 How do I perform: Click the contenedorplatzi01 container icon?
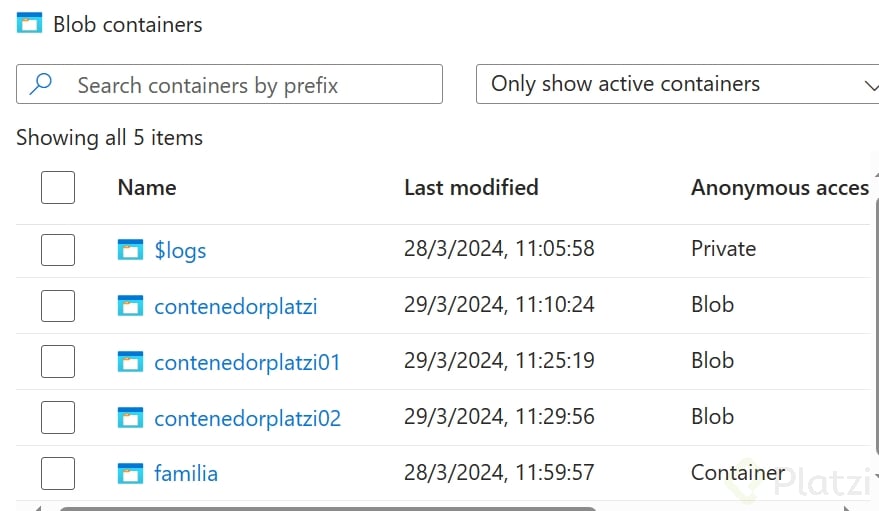tap(130, 361)
